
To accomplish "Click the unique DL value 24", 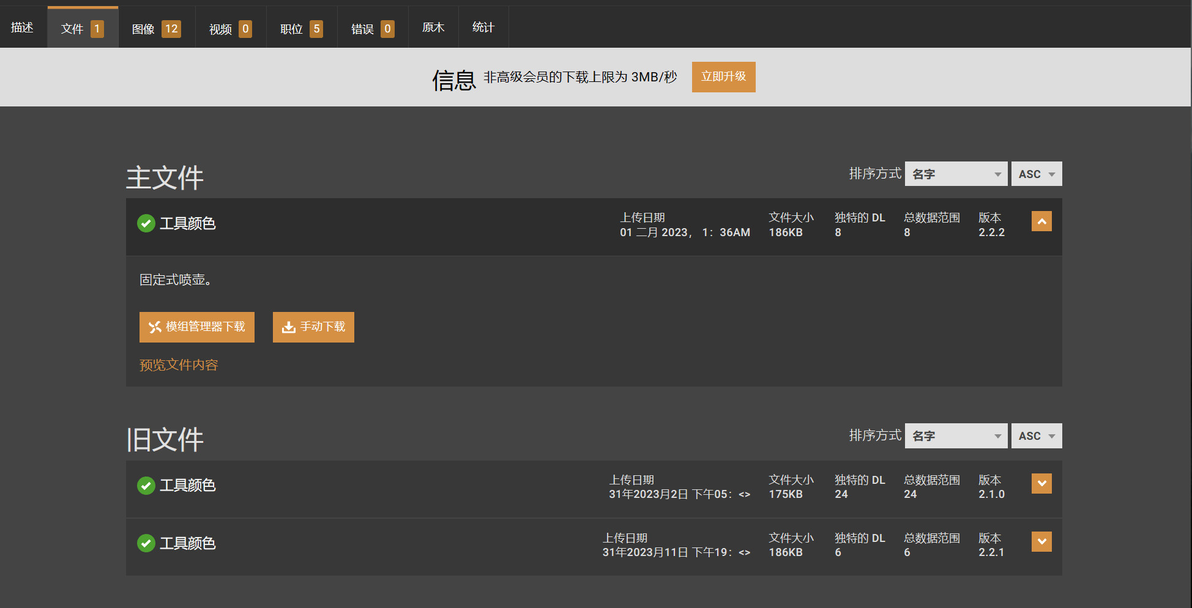I will coord(841,494).
